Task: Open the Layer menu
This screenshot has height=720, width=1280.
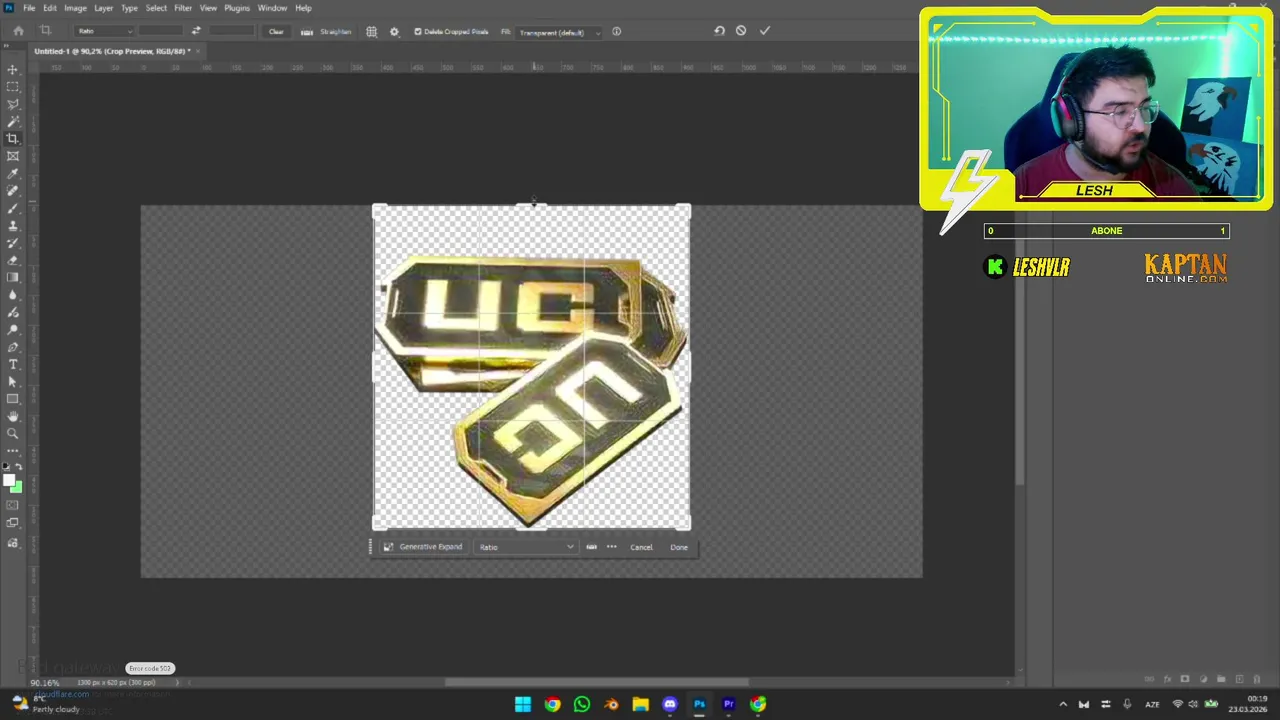Action: [x=103, y=8]
